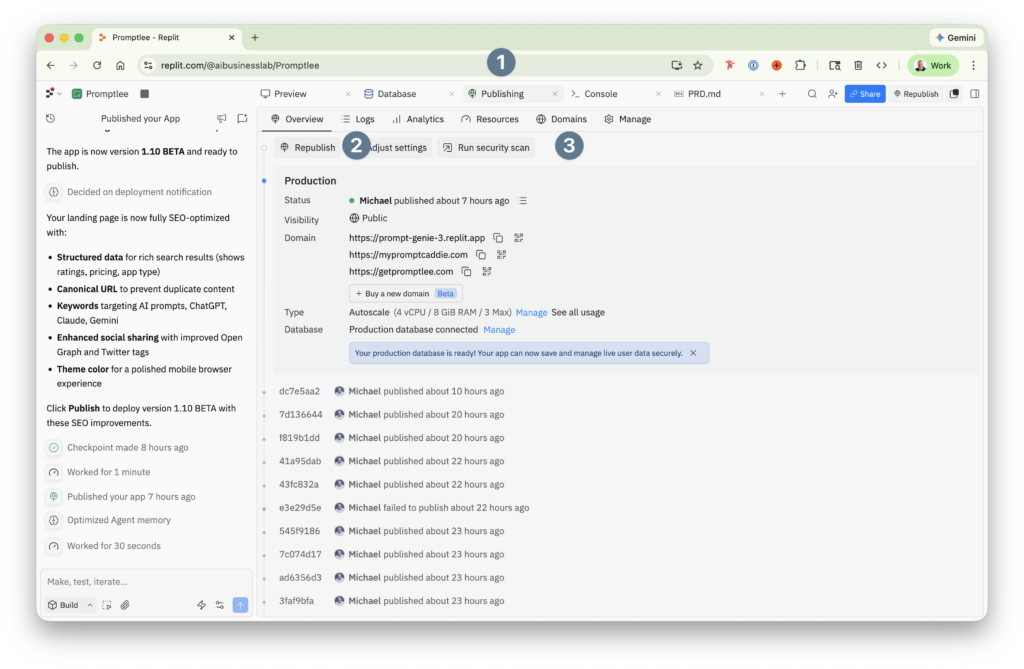The image size is (1024, 669).
Task: Stop the running app square button
Action: (145, 94)
